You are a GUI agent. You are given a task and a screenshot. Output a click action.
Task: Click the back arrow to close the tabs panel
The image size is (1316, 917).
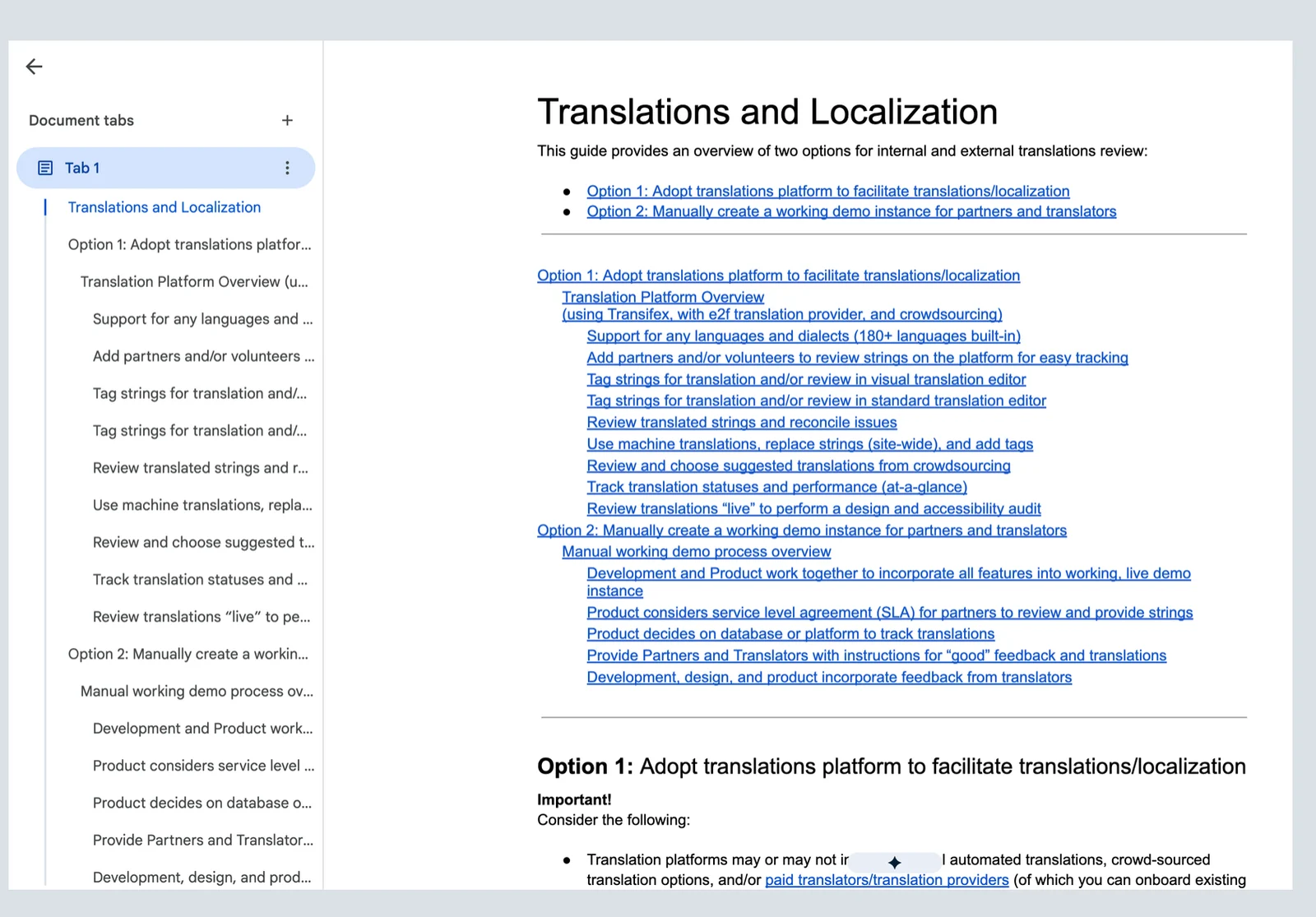point(34,67)
